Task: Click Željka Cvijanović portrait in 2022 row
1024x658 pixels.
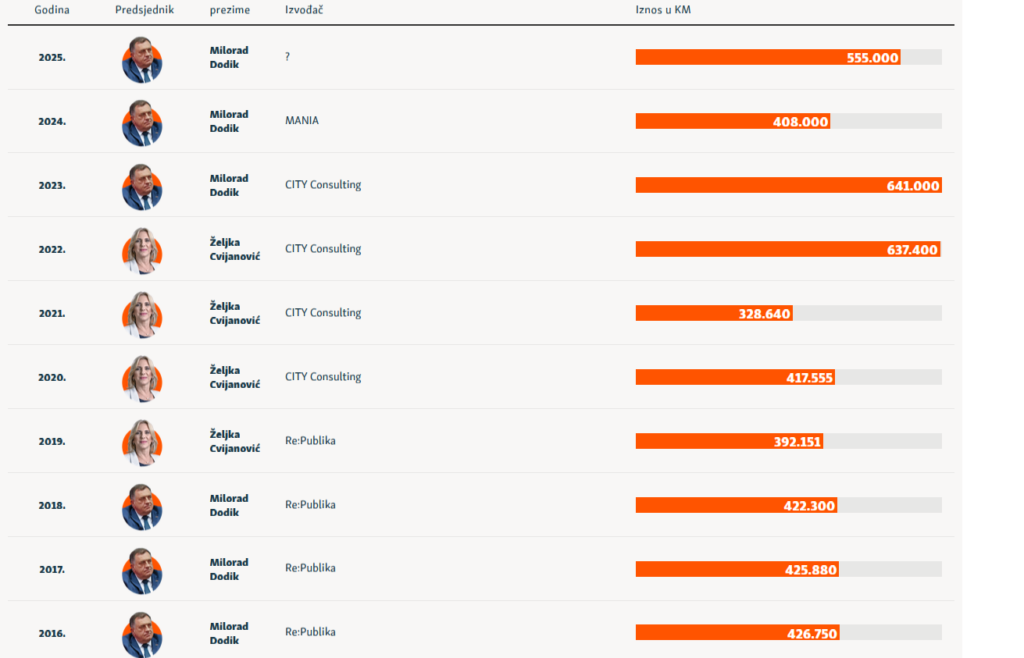Action: click(x=142, y=250)
